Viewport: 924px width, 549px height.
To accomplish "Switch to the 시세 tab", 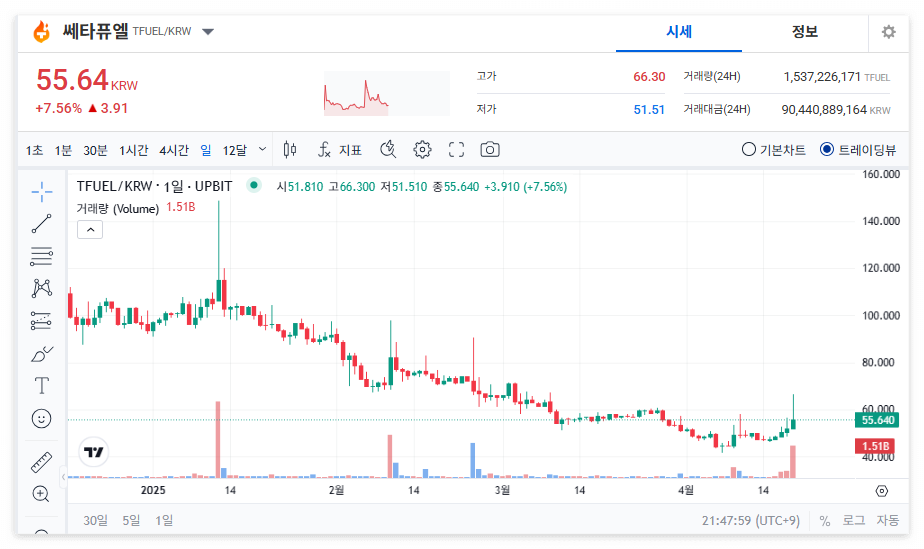I will click(x=679, y=32).
